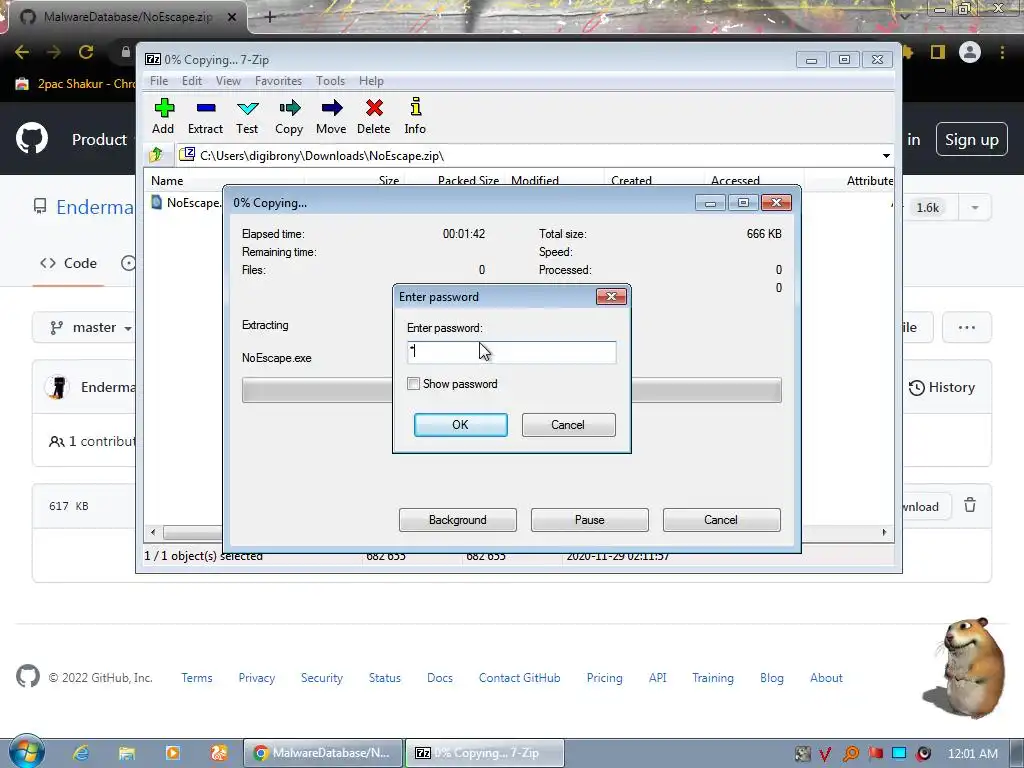The height and width of the screenshot is (768, 1024).
Task: Click the GitHub logo in page header
Action: point(31,138)
